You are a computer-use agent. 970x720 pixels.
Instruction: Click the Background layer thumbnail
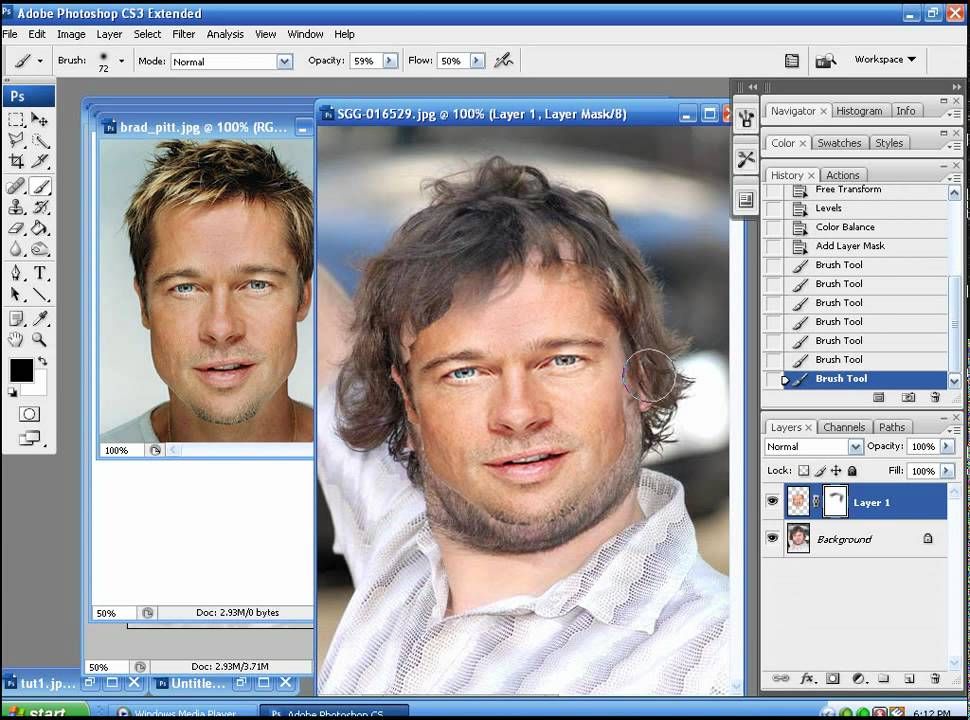pyautogui.click(x=798, y=538)
